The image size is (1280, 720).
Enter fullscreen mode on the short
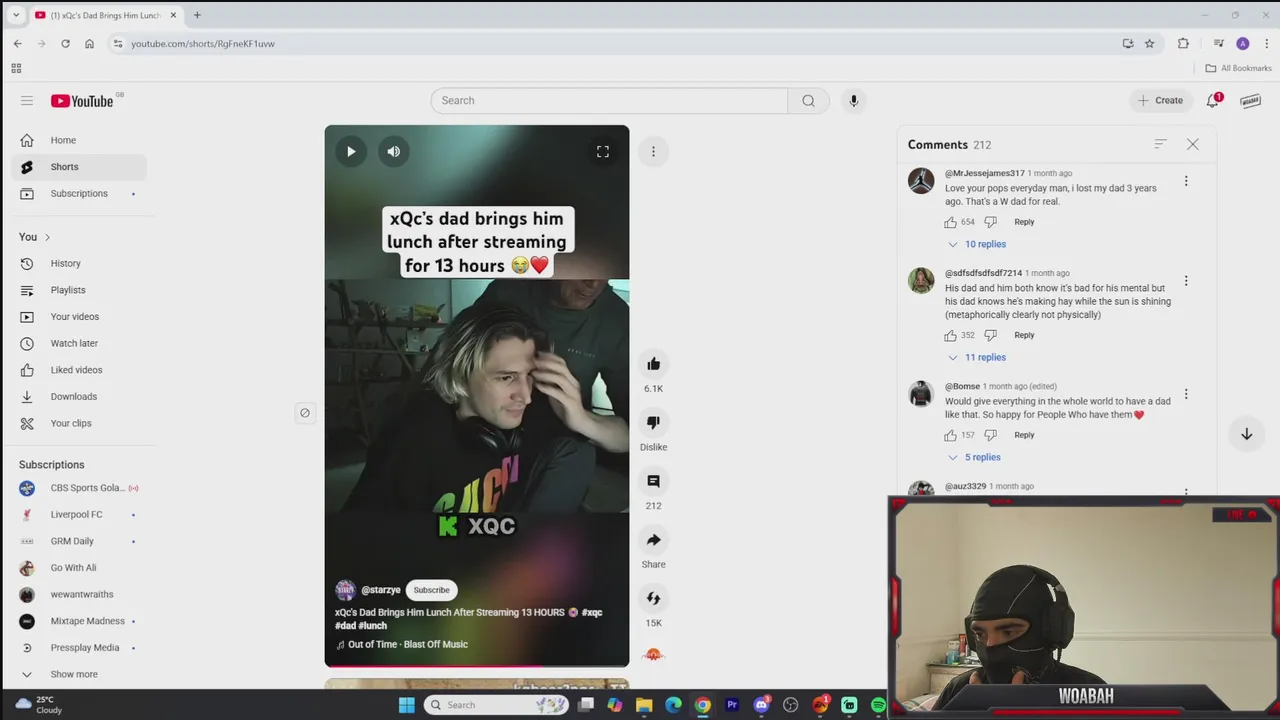(603, 151)
